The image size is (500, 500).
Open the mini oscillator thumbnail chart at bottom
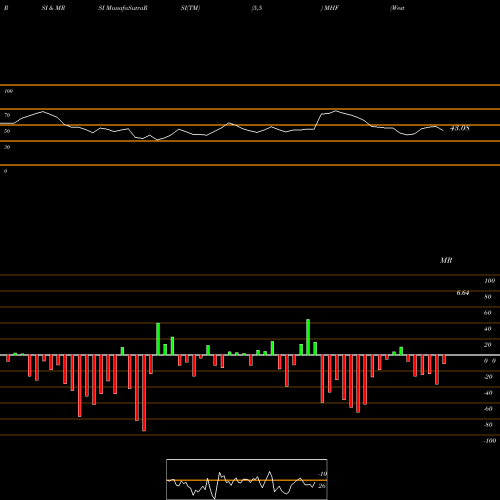(x=247, y=479)
